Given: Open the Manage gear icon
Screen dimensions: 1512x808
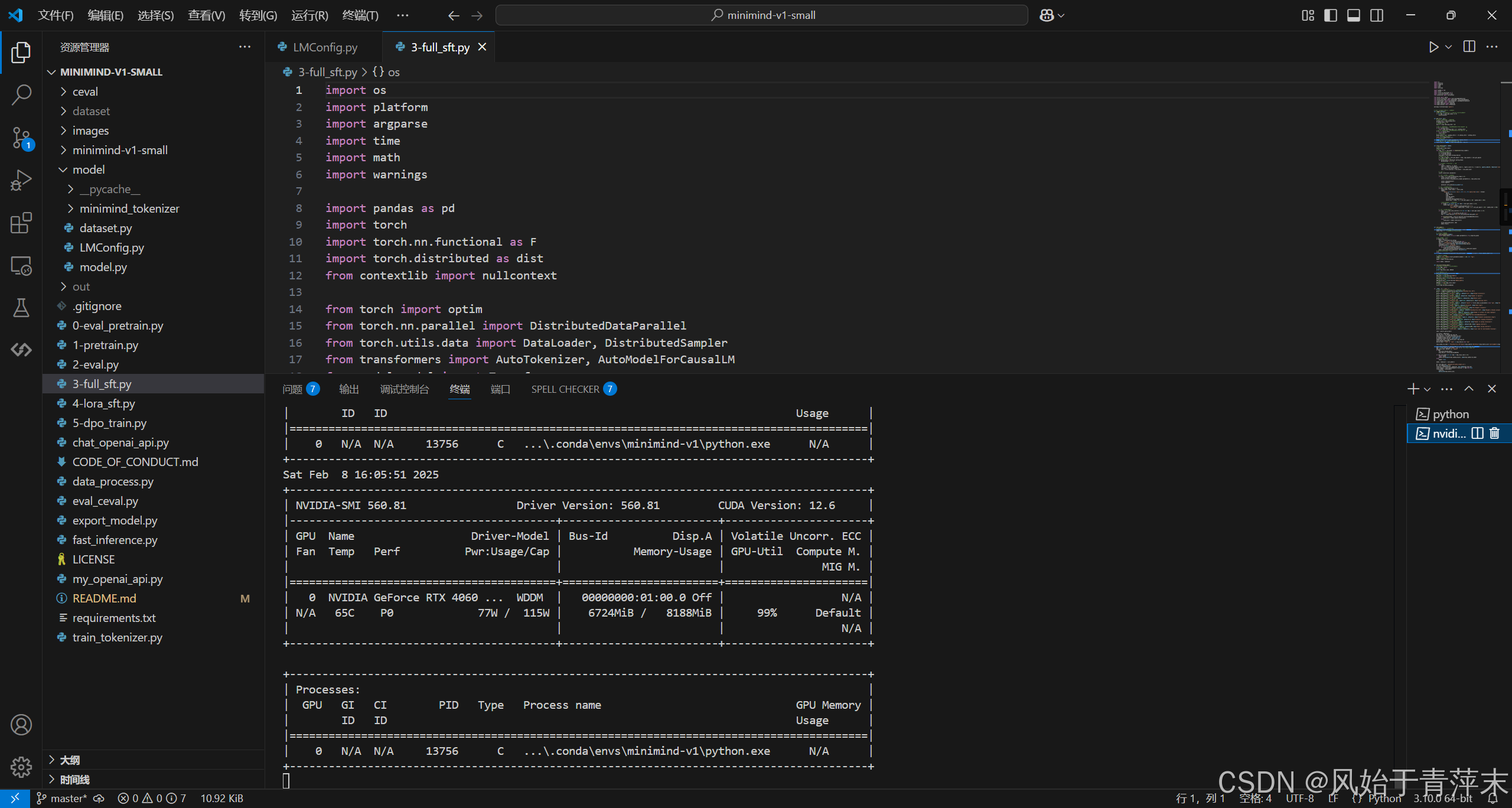Looking at the screenshot, I should 21,767.
